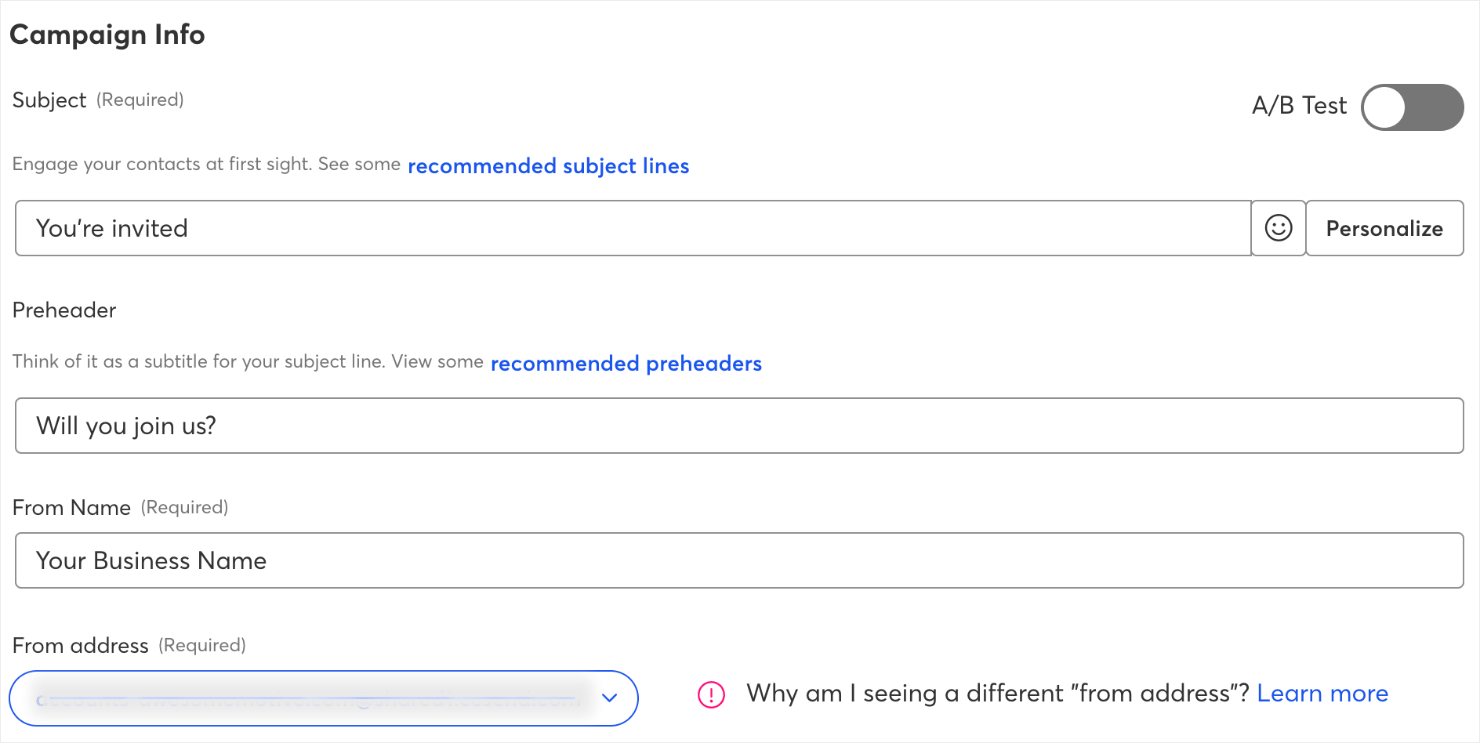The image size is (1480, 743).
Task: Click the A/B Test label text
Action: pos(1299,106)
